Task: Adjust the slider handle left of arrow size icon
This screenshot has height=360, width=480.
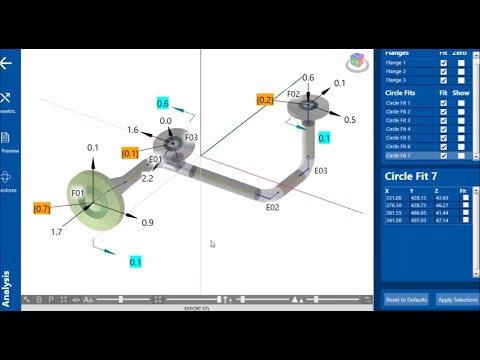Action: (219, 299)
